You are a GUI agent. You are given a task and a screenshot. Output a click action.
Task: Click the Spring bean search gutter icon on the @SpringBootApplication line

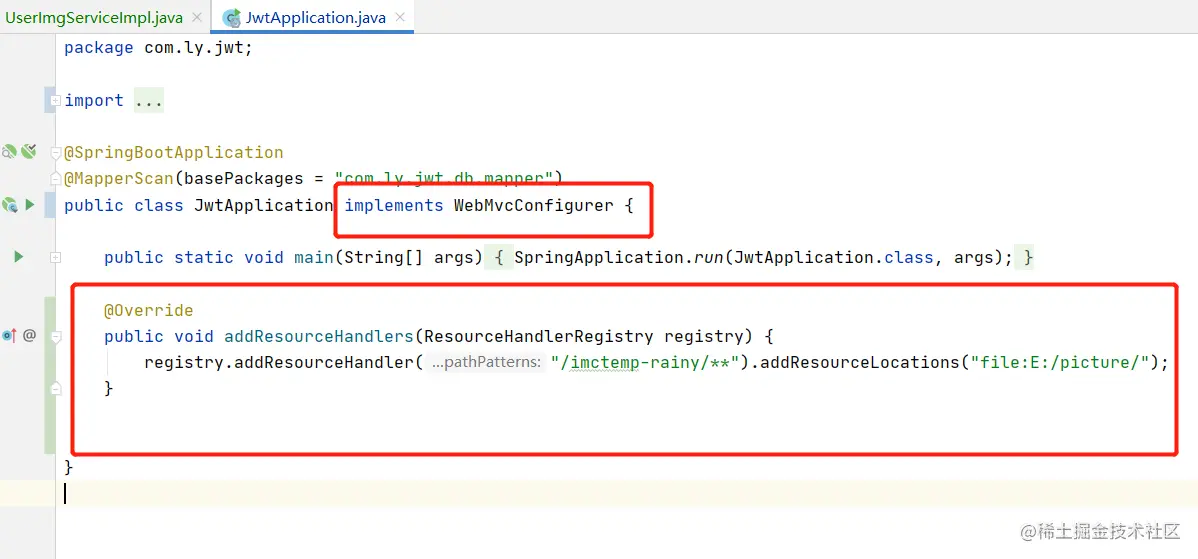pos(9,152)
